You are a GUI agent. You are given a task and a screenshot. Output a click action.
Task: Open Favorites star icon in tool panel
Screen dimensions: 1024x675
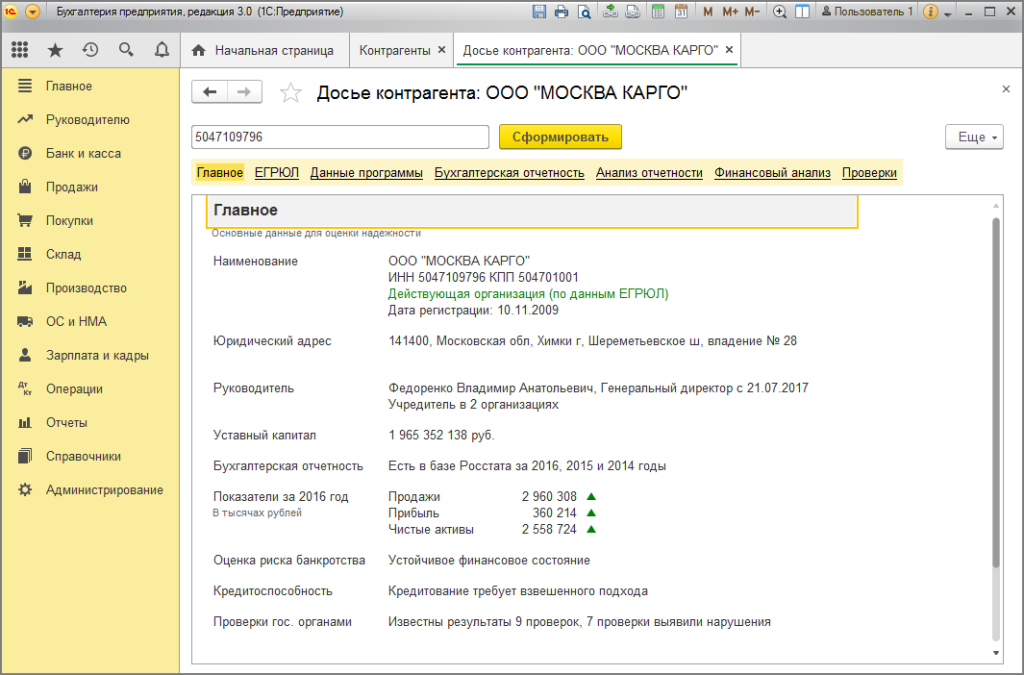[x=56, y=50]
